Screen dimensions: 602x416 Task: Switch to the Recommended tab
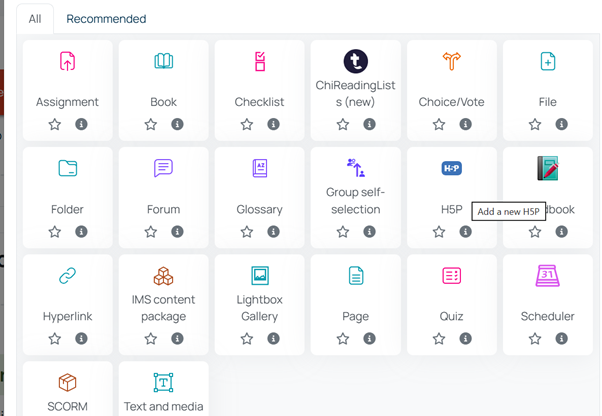tap(106, 19)
